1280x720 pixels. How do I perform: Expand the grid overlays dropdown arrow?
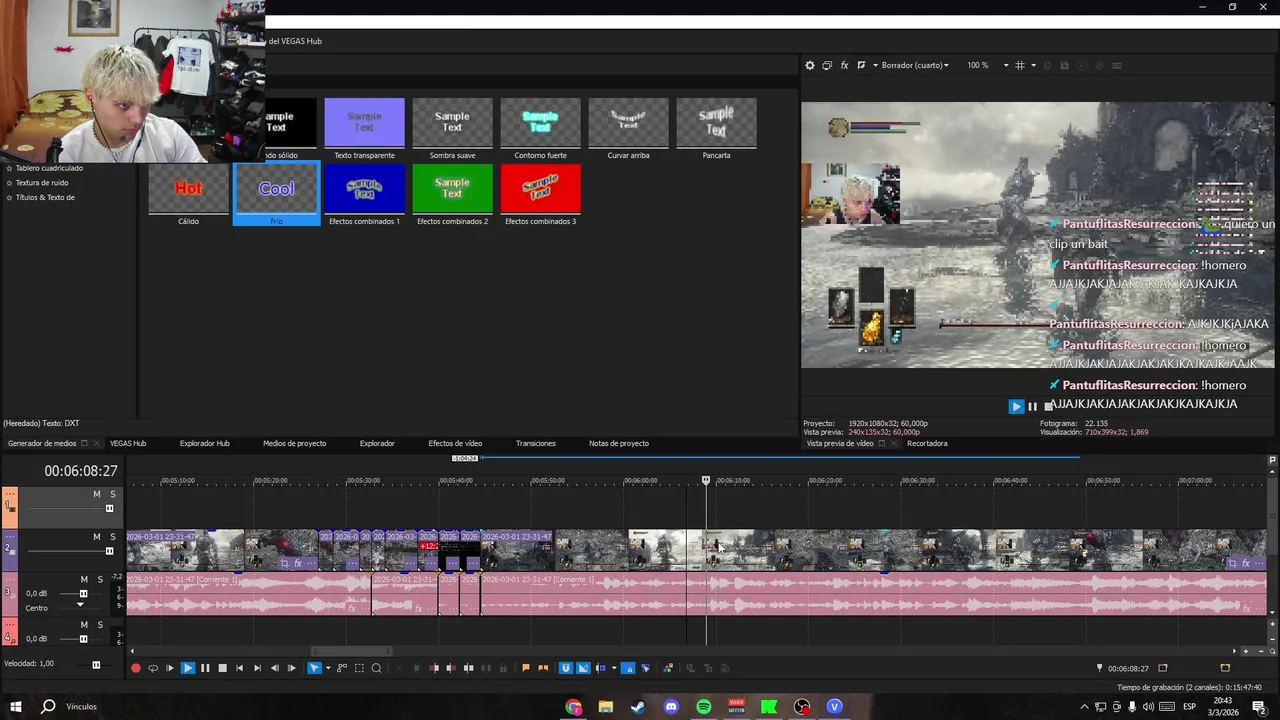[1033, 65]
